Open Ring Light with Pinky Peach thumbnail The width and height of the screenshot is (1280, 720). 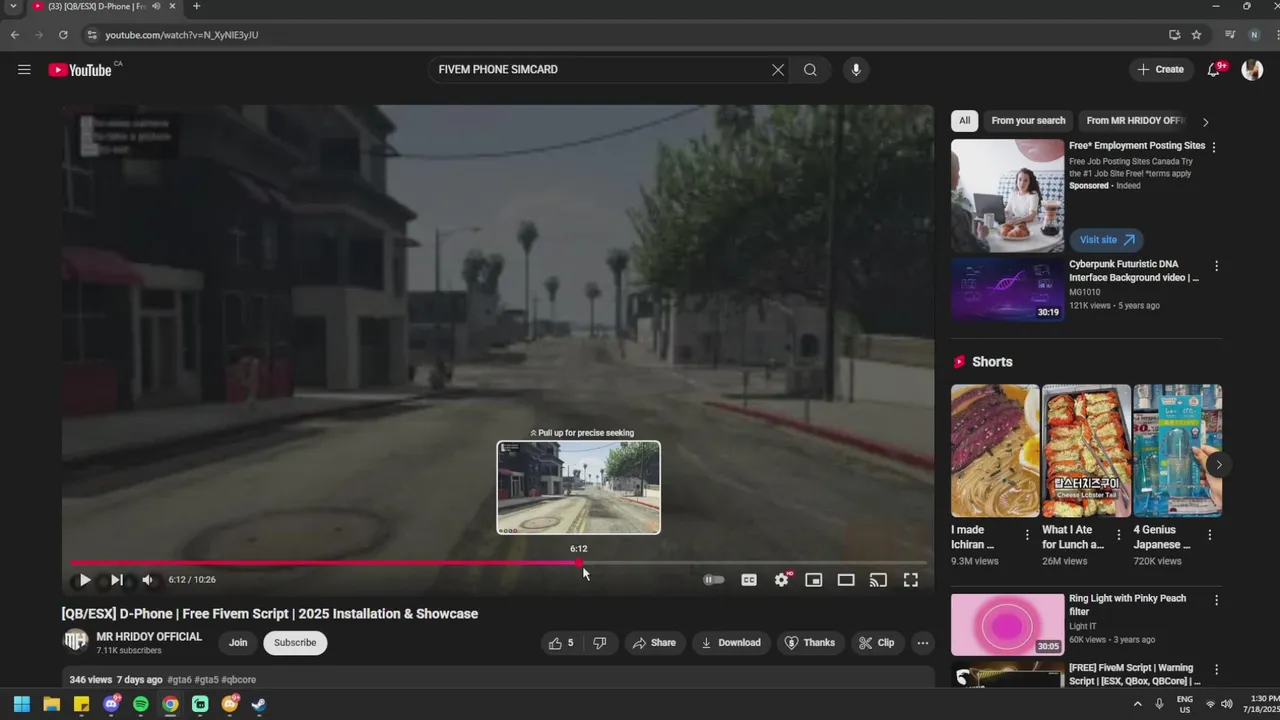(x=1007, y=625)
